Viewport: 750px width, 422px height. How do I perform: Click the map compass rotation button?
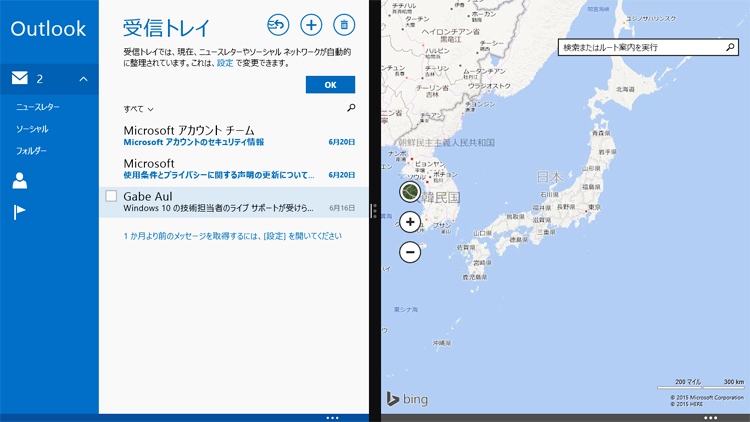(x=410, y=191)
